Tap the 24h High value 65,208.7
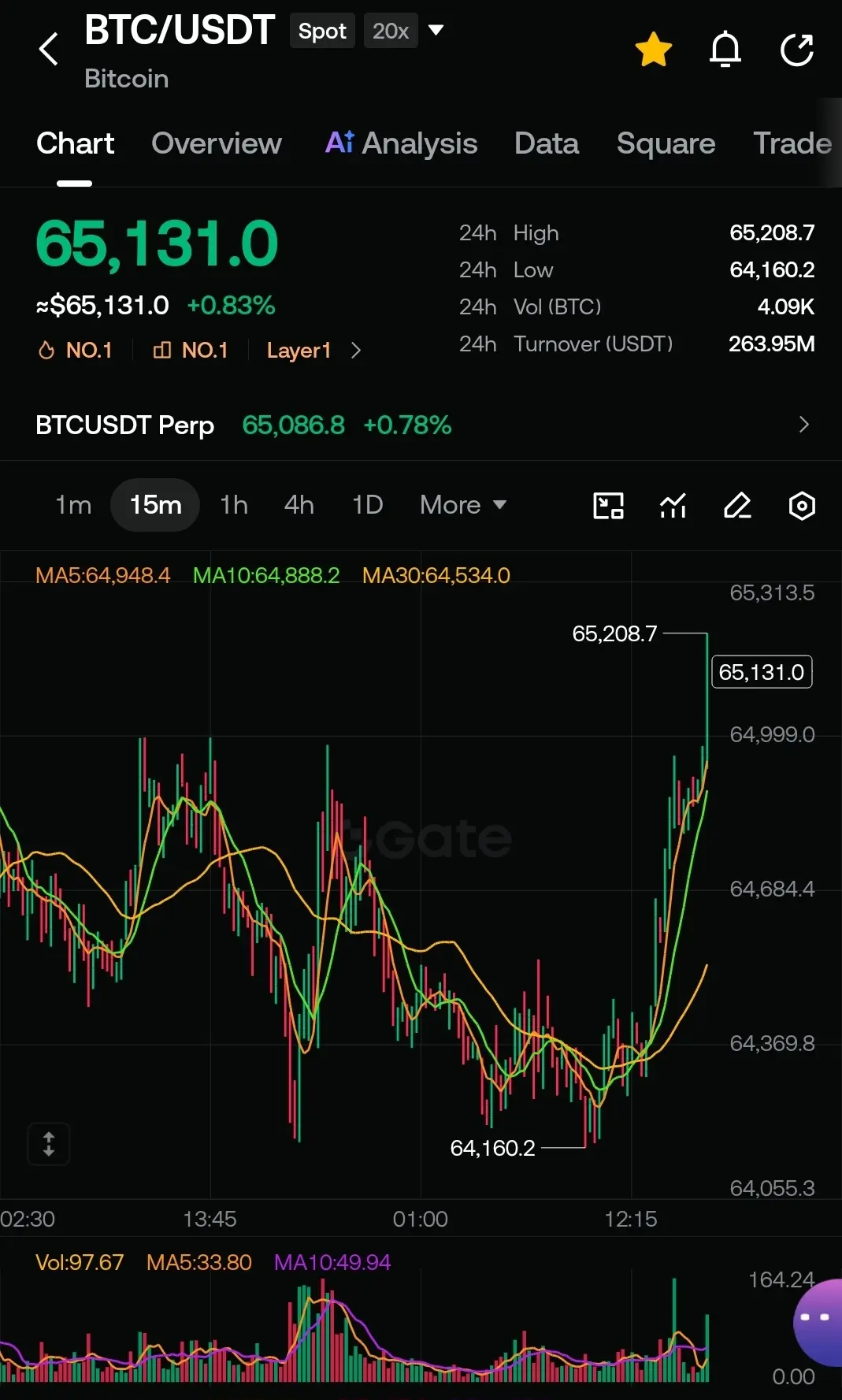The width and height of the screenshot is (842, 1400). coord(772,232)
